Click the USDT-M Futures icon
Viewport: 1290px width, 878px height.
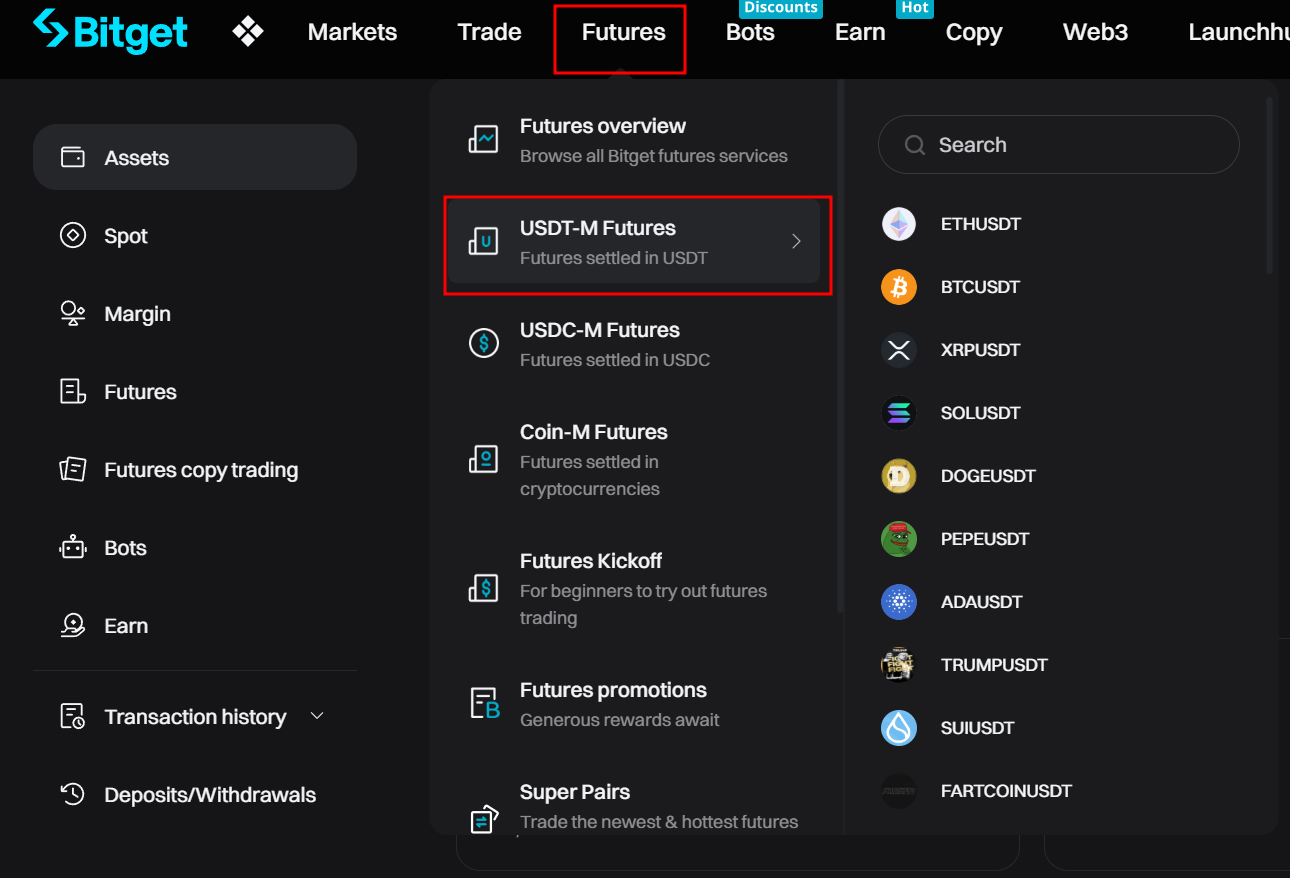click(484, 241)
